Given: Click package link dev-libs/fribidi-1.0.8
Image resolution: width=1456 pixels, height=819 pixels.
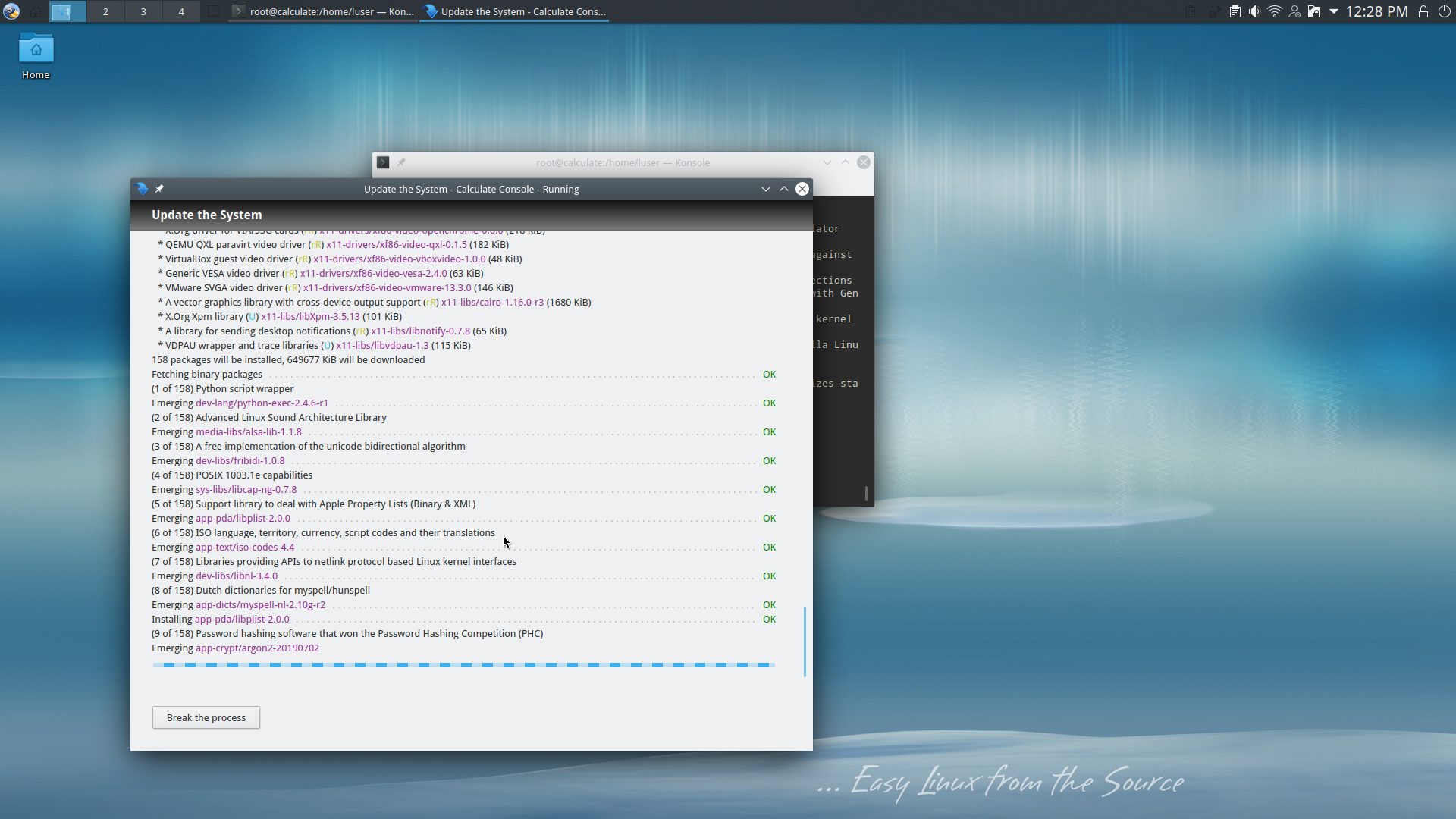Looking at the screenshot, I should click(240, 460).
